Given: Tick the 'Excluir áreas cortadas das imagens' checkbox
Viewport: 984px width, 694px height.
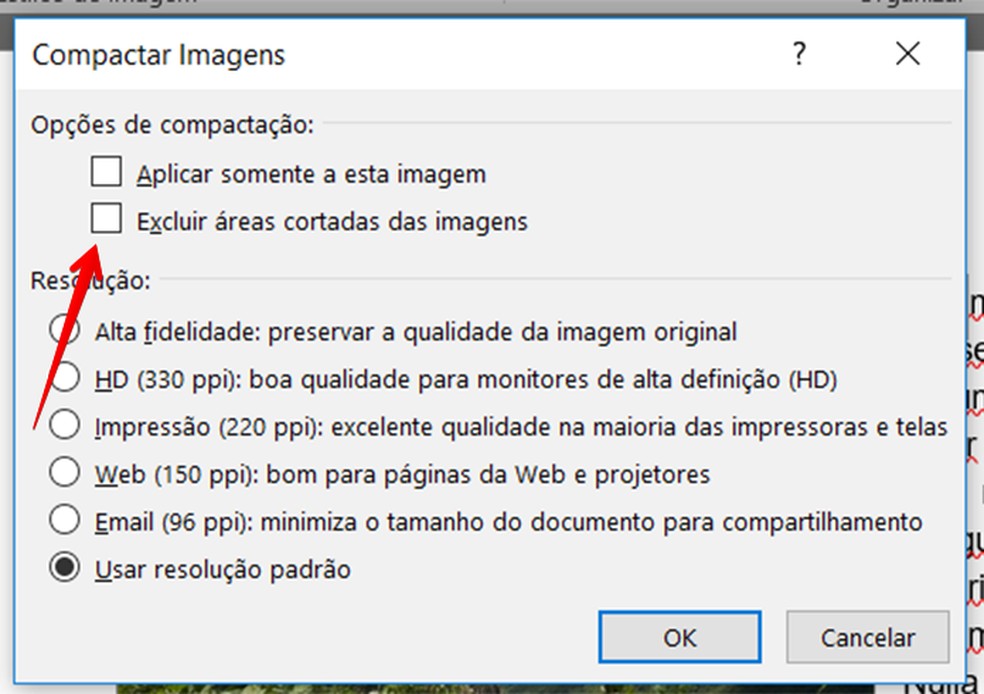Looking at the screenshot, I should [106, 219].
